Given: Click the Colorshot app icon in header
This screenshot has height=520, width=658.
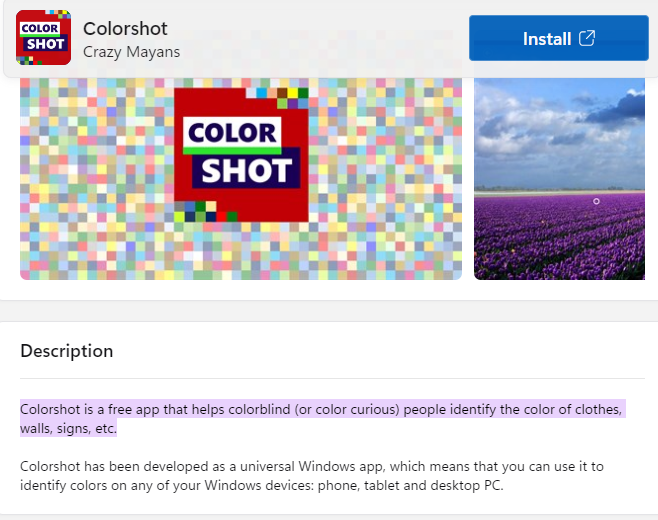Looking at the screenshot, I should pyautogui.click(x=43, y=38).
